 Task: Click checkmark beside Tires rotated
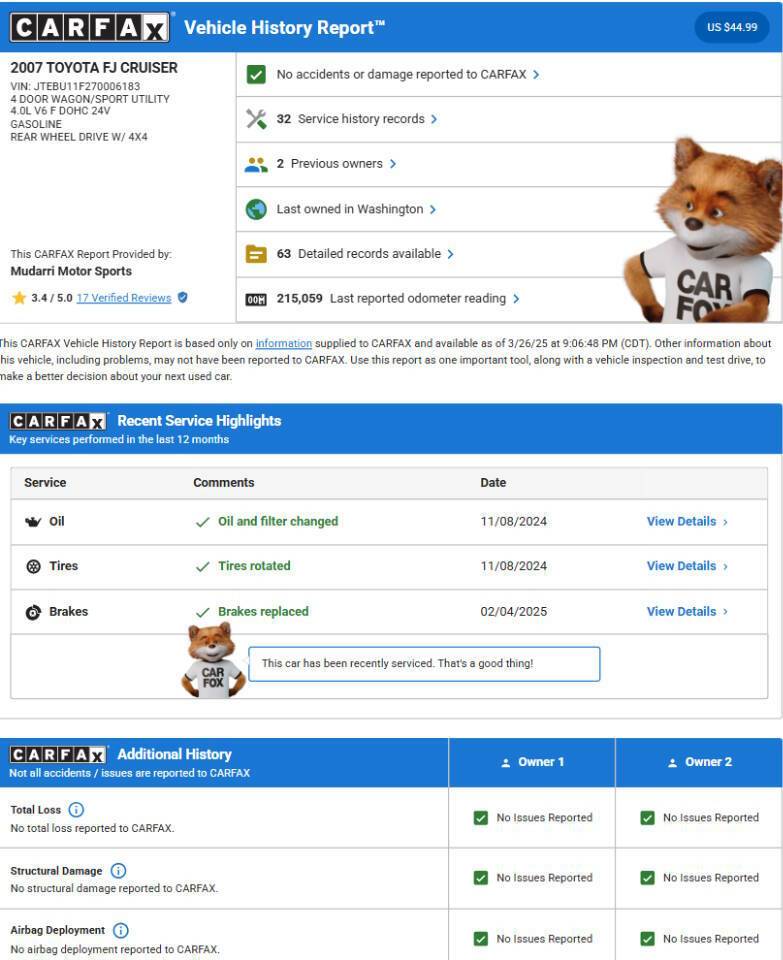tap(203, 567)
